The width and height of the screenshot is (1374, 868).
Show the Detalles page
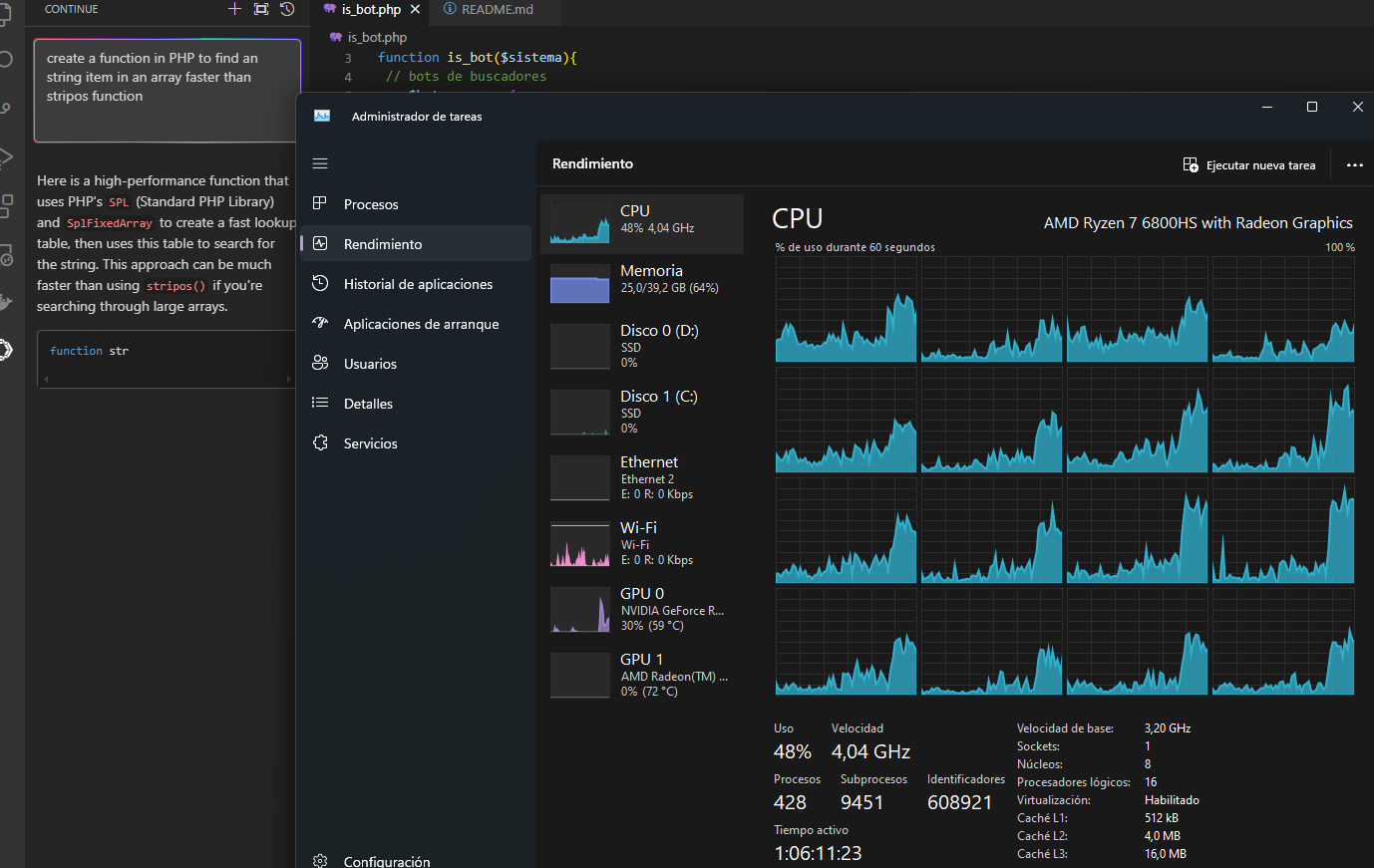416,404
